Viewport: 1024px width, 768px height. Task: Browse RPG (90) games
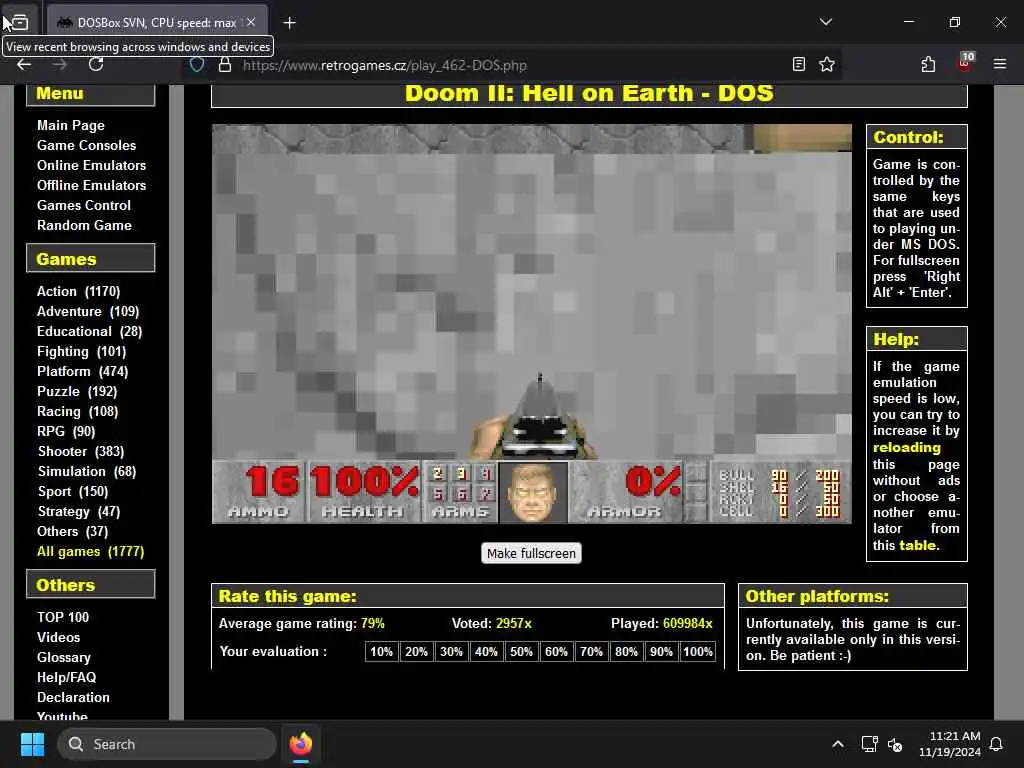click(66, 432)
